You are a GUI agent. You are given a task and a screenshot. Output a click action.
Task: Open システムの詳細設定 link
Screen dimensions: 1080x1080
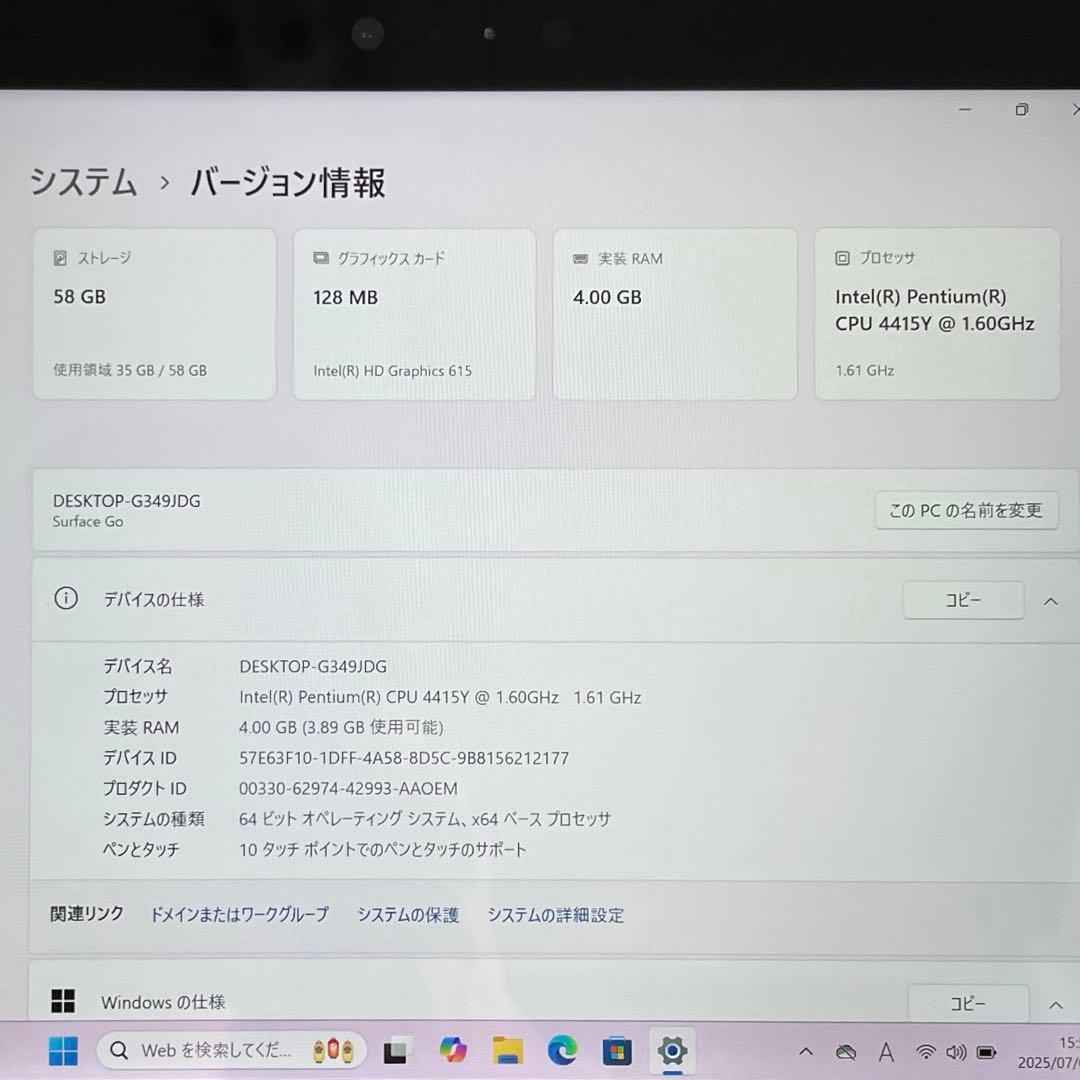555,915
